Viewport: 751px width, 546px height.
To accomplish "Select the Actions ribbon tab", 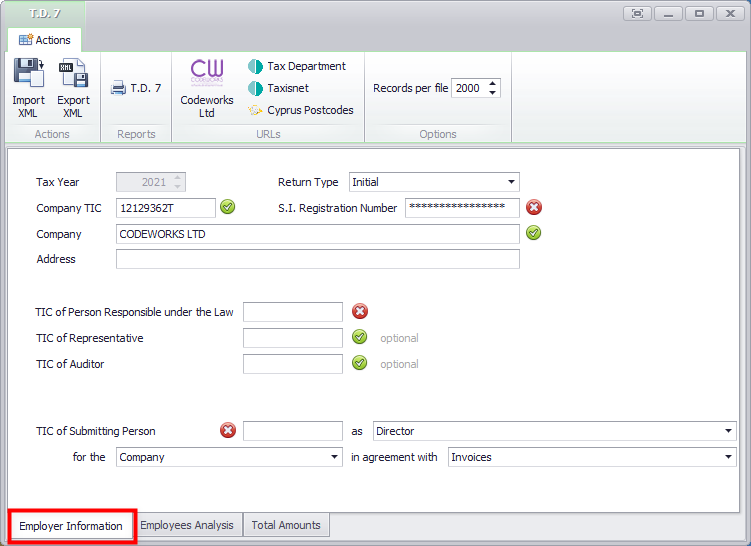I will (x=45, y=40).
